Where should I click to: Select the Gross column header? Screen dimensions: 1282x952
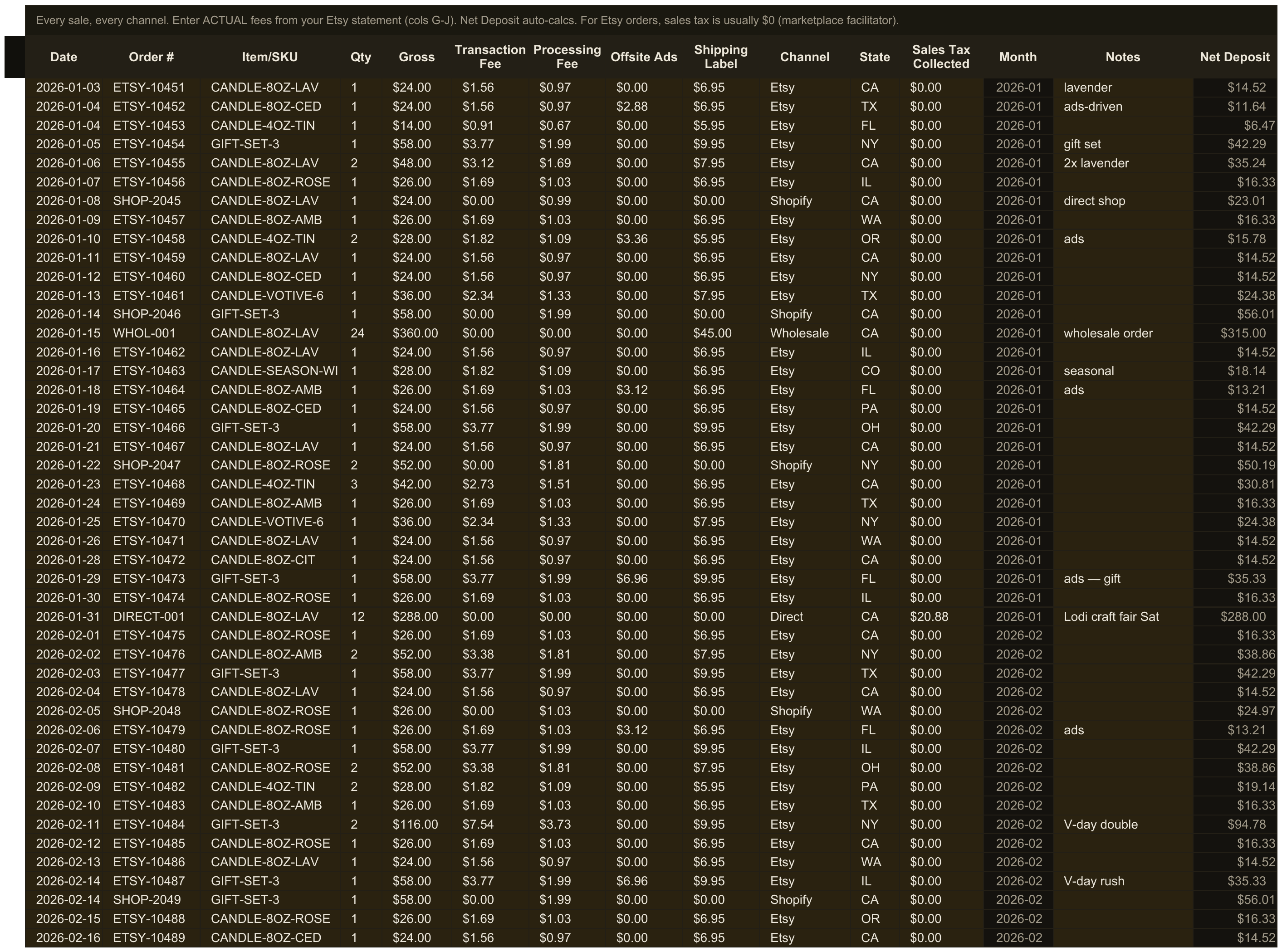point(416,57)
